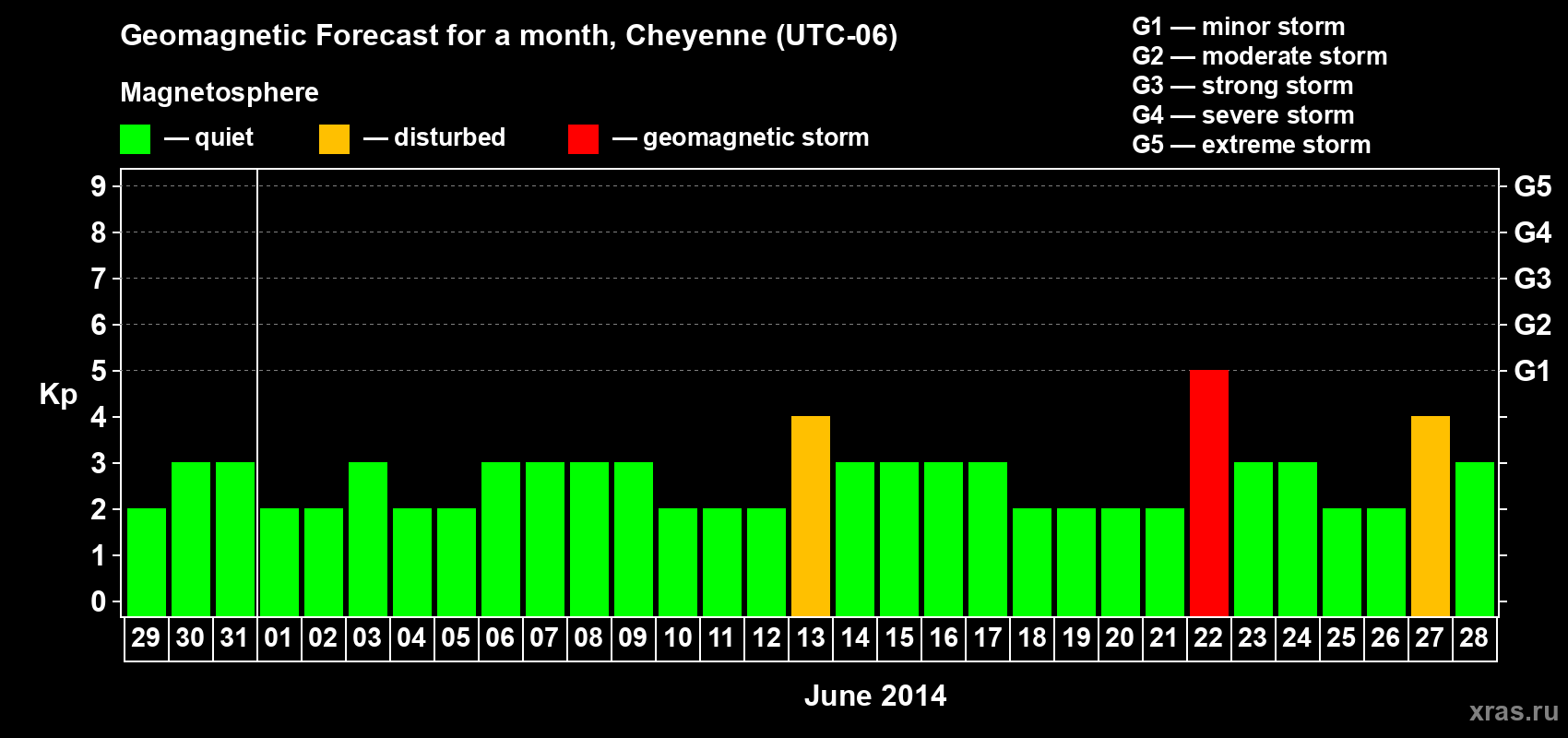1568x738 pixels.
Task: Click the orange disturbed legend swatch
Action: click(x=334, y=139)
